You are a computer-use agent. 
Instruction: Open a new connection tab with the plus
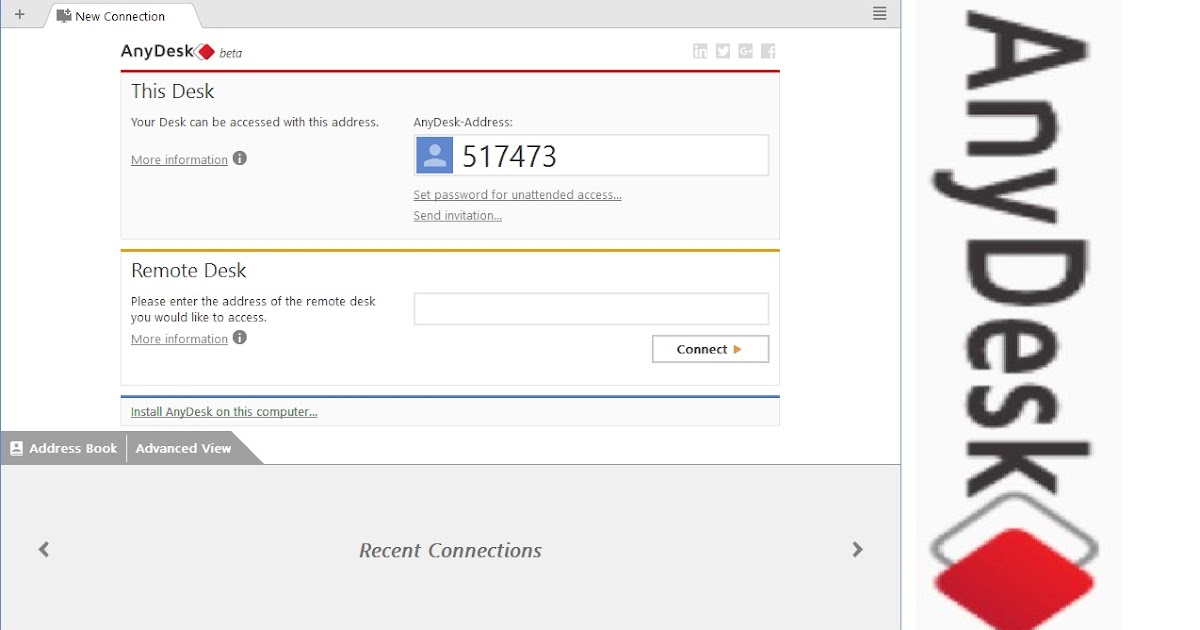click(19, 14)
